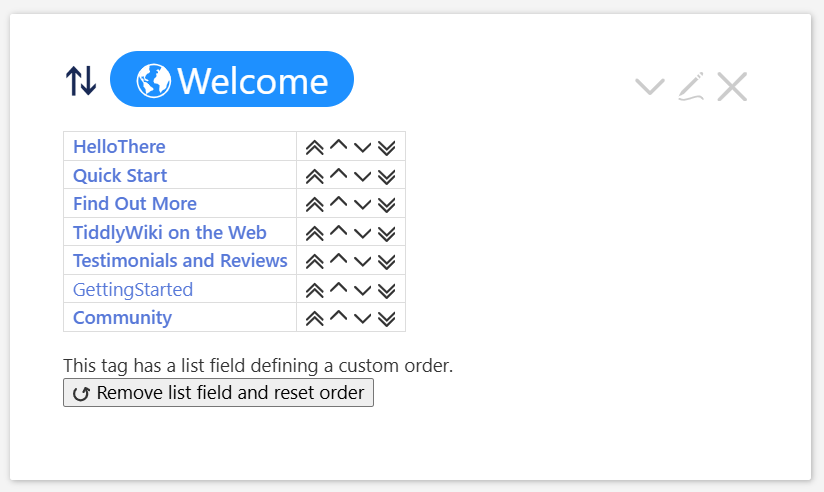
Task: Move Quick Start up one position
Action: pyautogui.click(x=338, y=176)
